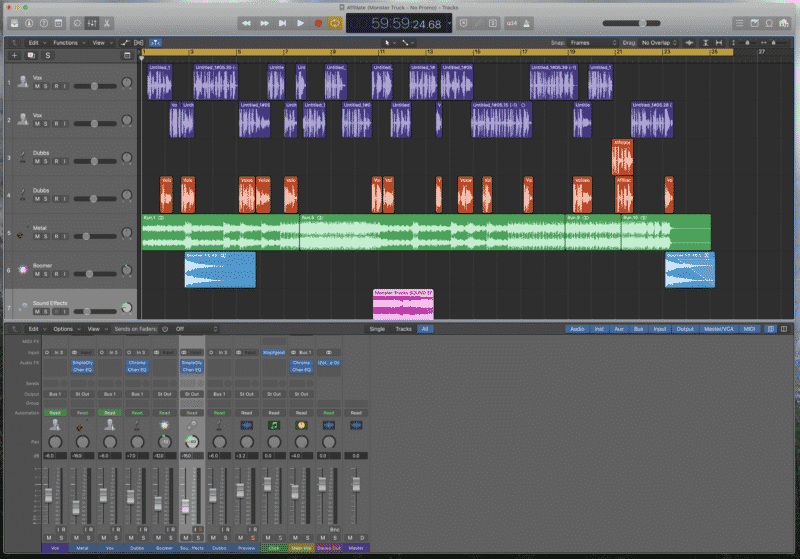
Task: Filter mixer by Master/VCA strips
Action: 719,329
